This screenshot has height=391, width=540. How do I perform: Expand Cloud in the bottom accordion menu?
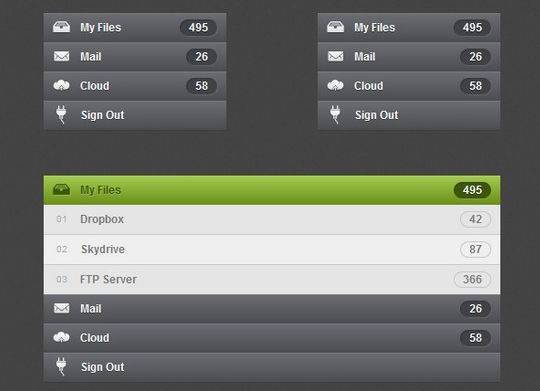[272, 338]
